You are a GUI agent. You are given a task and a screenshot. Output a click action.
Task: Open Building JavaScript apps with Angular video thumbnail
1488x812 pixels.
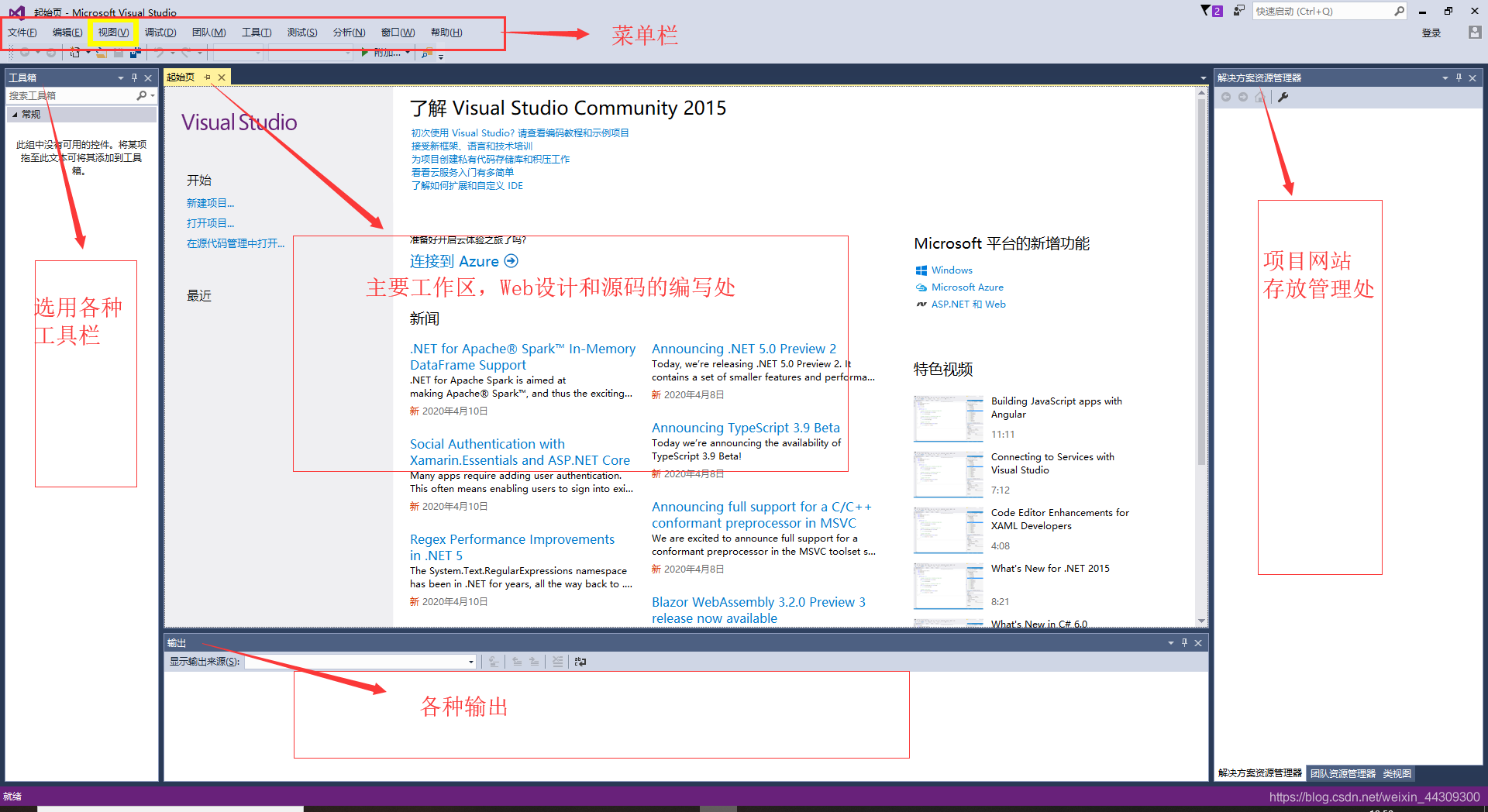(x=948, y=418)
